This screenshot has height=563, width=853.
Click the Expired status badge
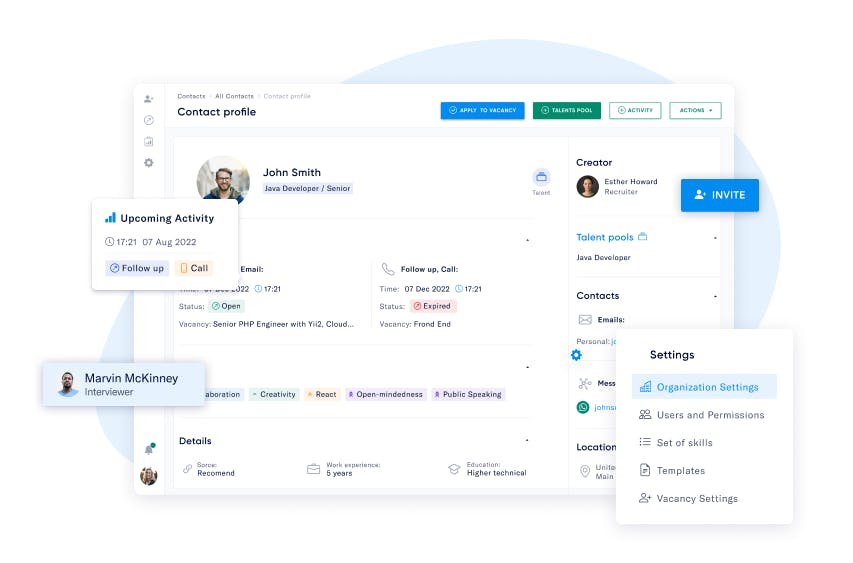tap(433, 306)
